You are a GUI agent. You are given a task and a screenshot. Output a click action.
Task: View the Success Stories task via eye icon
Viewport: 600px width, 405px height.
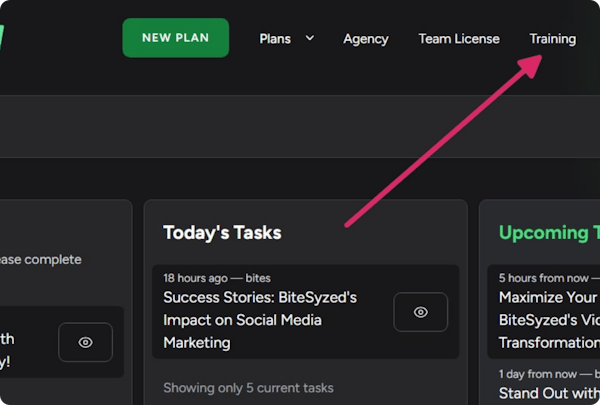click(420, 312)
